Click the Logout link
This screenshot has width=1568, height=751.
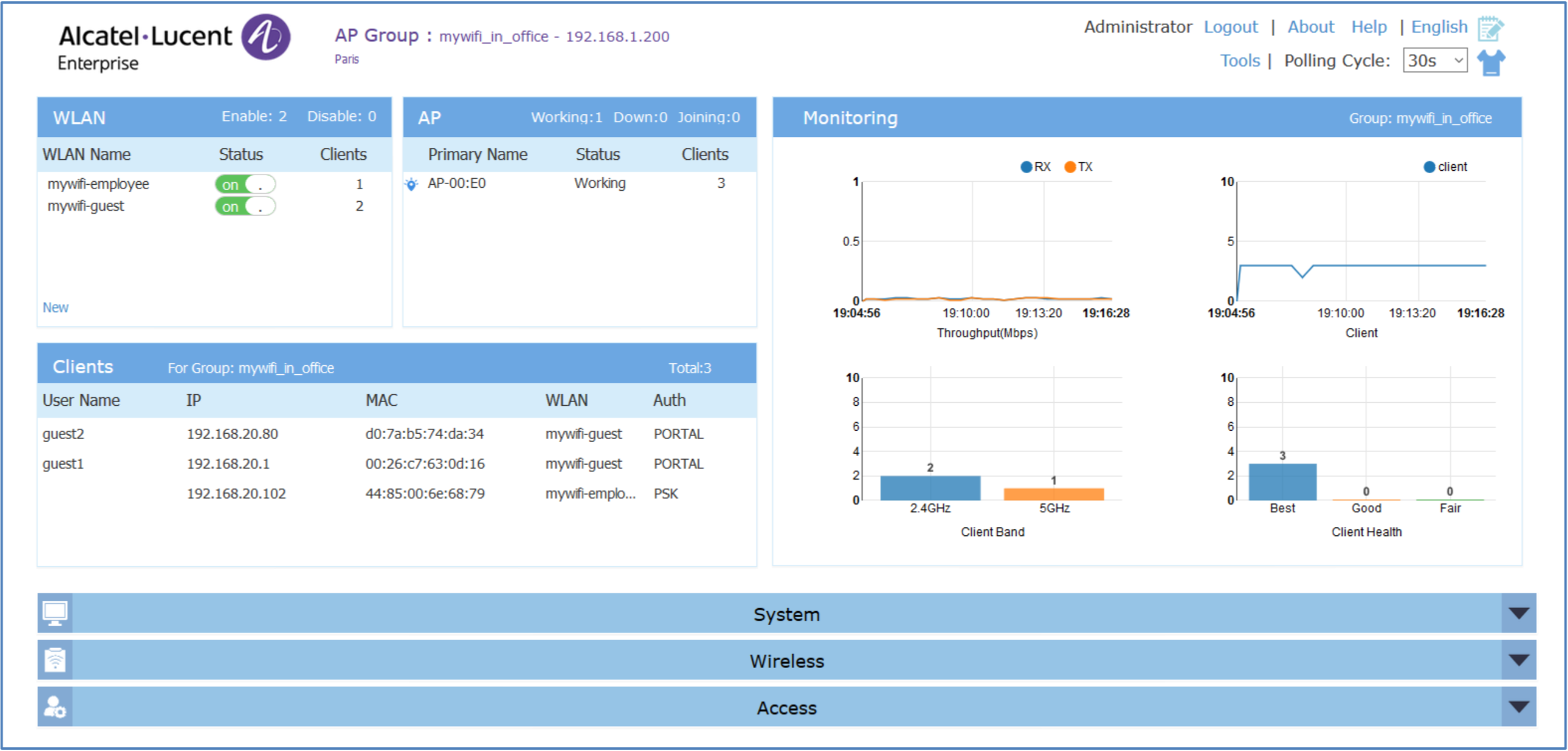click(1230, 27)
